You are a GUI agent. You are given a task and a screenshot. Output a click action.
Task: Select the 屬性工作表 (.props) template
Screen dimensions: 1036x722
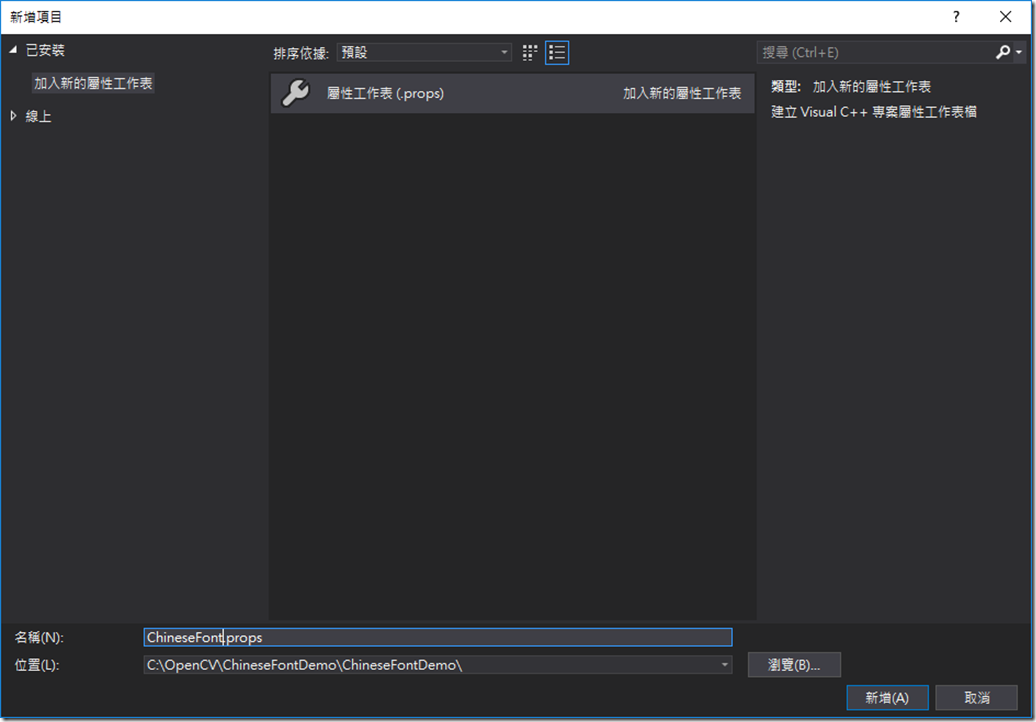[512, 93]
